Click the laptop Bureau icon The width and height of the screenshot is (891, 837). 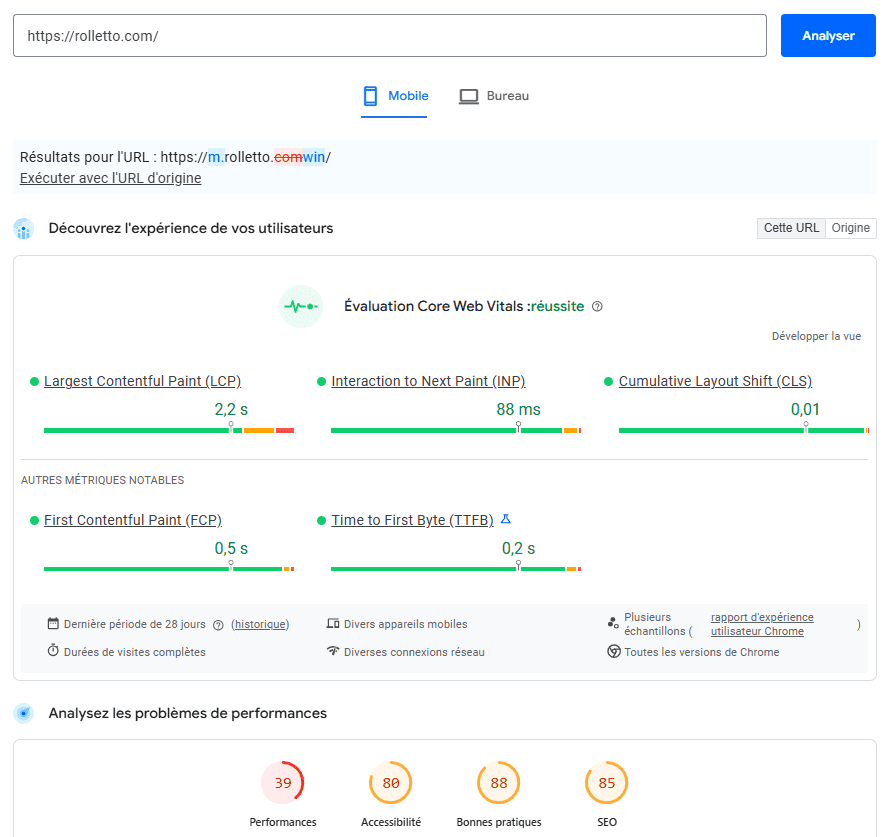469,97
